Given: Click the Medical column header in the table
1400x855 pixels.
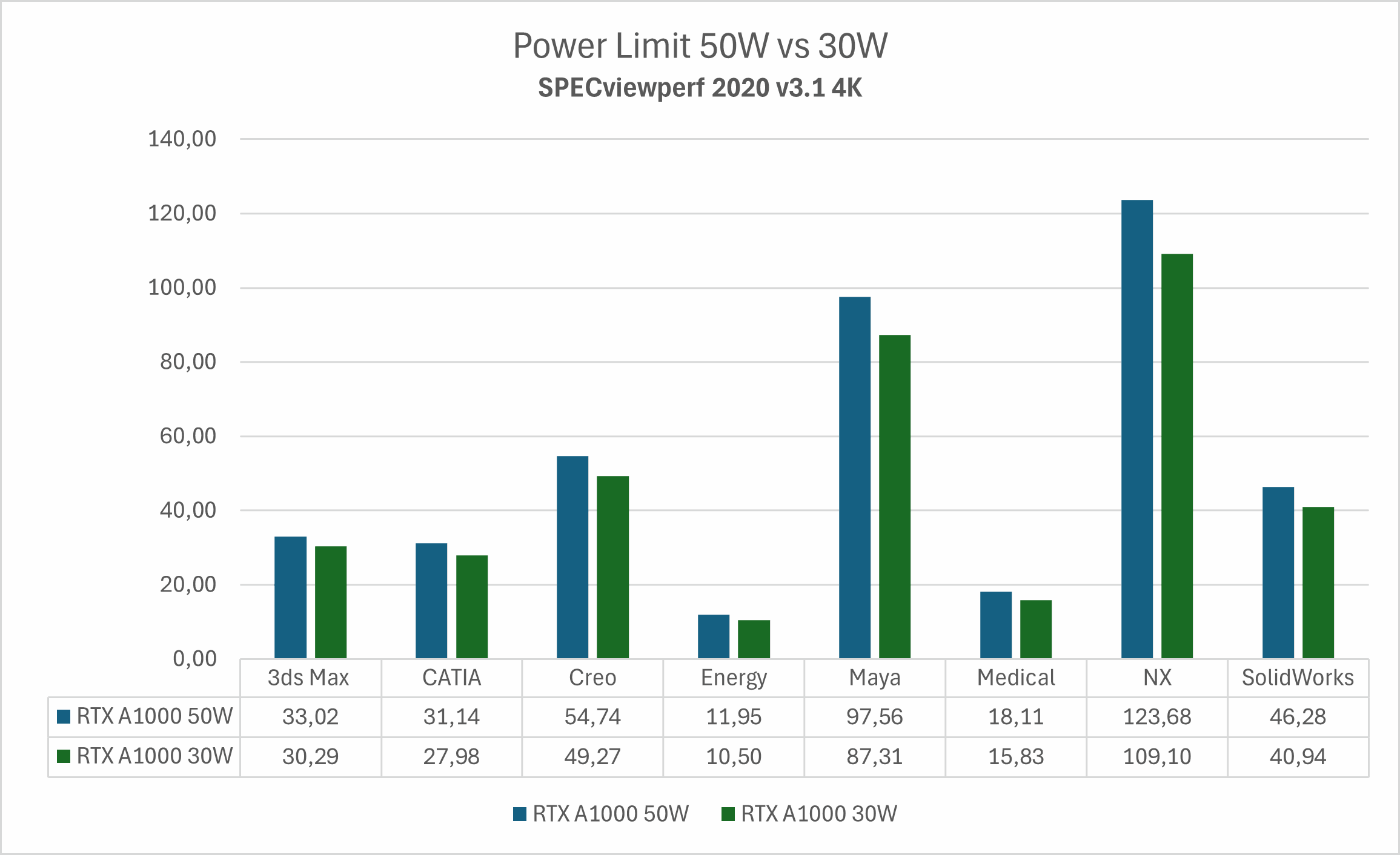Looking at the screenshot, I should 1015,678.
